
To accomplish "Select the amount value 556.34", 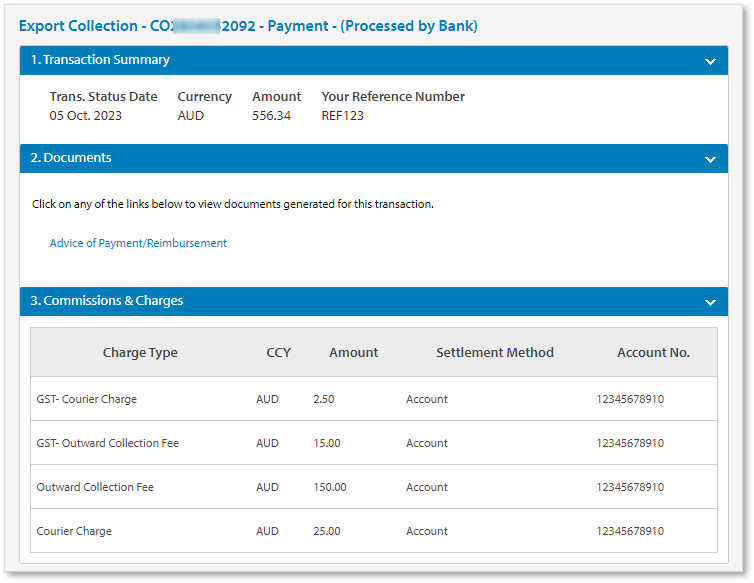I will [x=271, y=116].
